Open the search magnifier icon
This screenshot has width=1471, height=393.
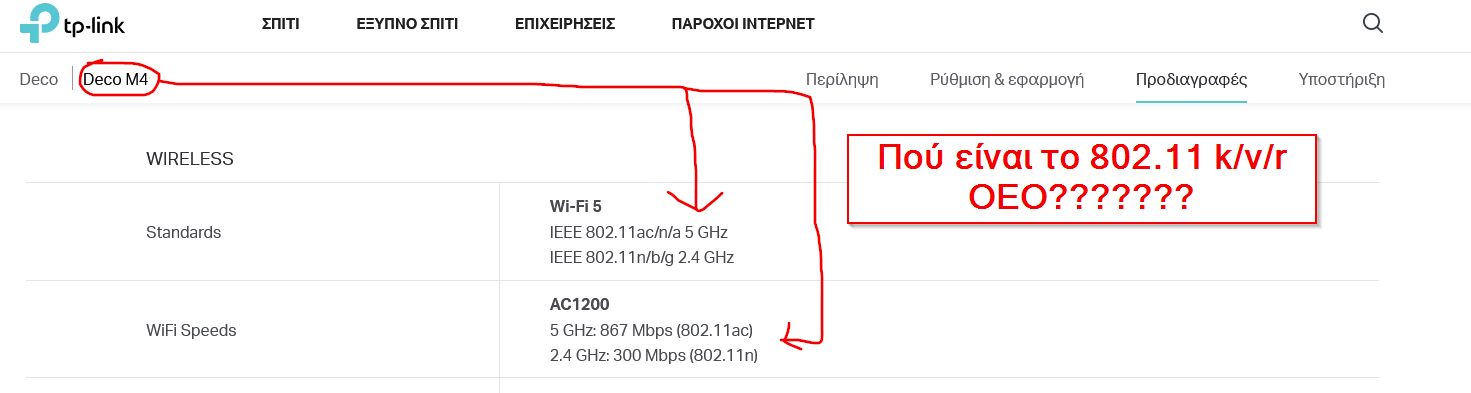point(1373,23)
